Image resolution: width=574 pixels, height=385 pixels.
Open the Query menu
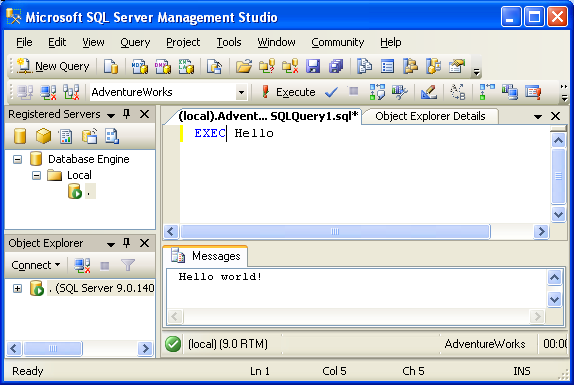point(135,42)
